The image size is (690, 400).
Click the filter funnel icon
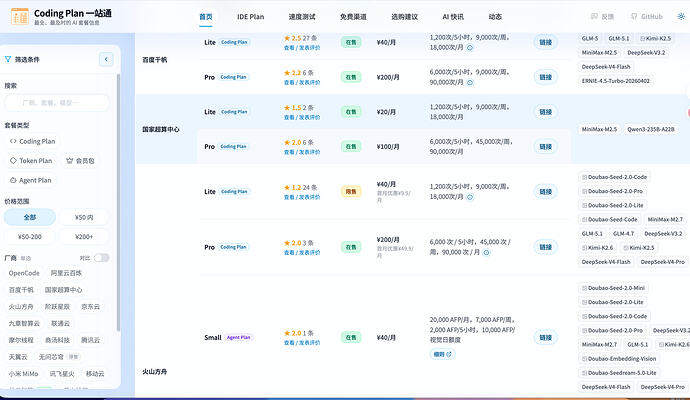(8, 59)
